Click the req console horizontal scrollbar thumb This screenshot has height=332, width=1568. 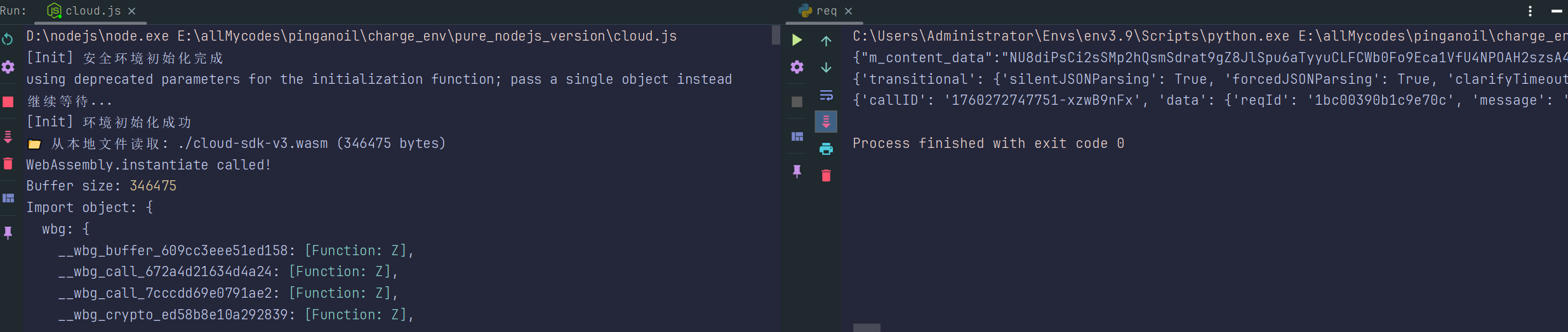(x=867, y=328)
